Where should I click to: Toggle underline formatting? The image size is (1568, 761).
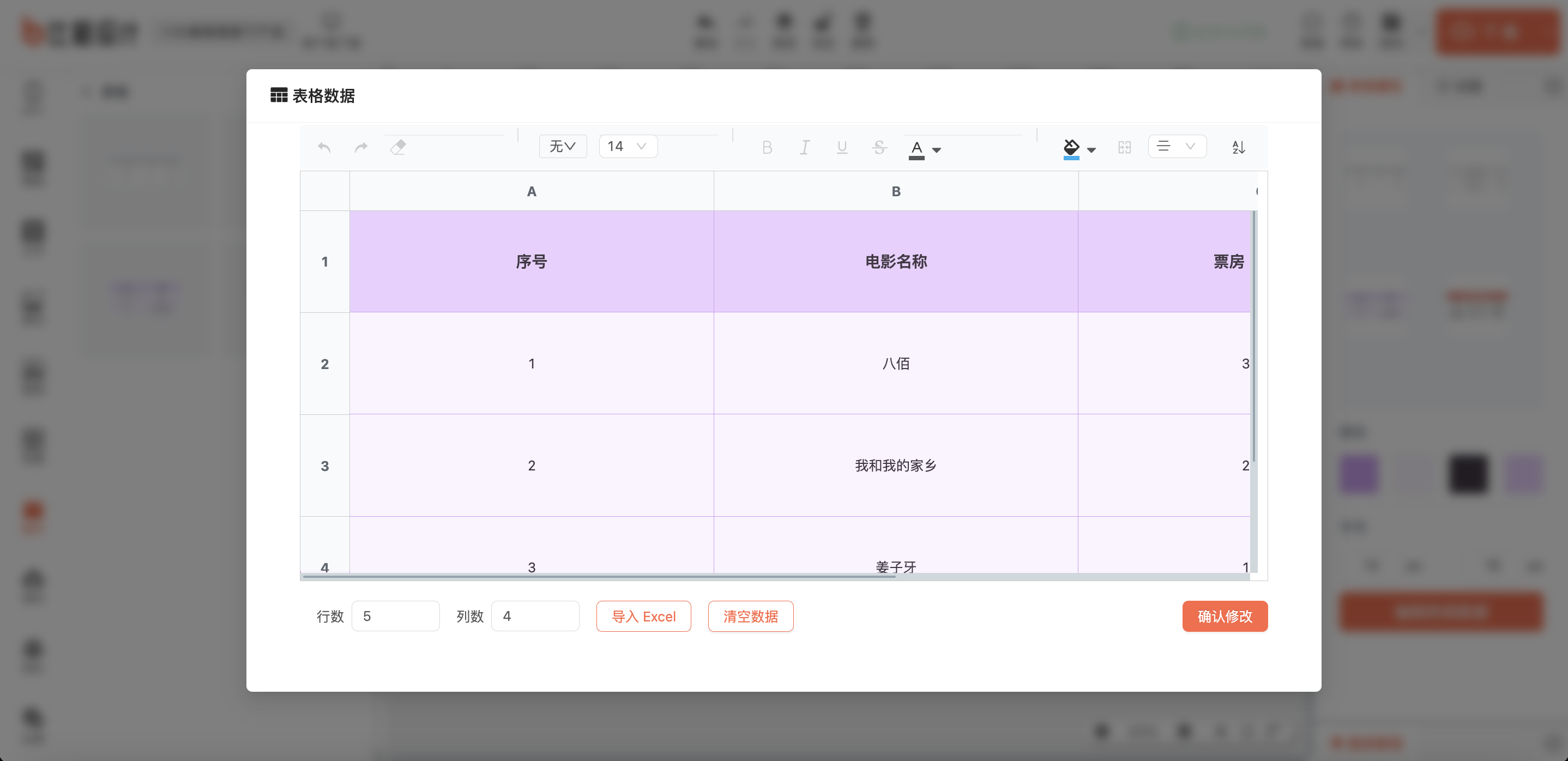point(842,147)
